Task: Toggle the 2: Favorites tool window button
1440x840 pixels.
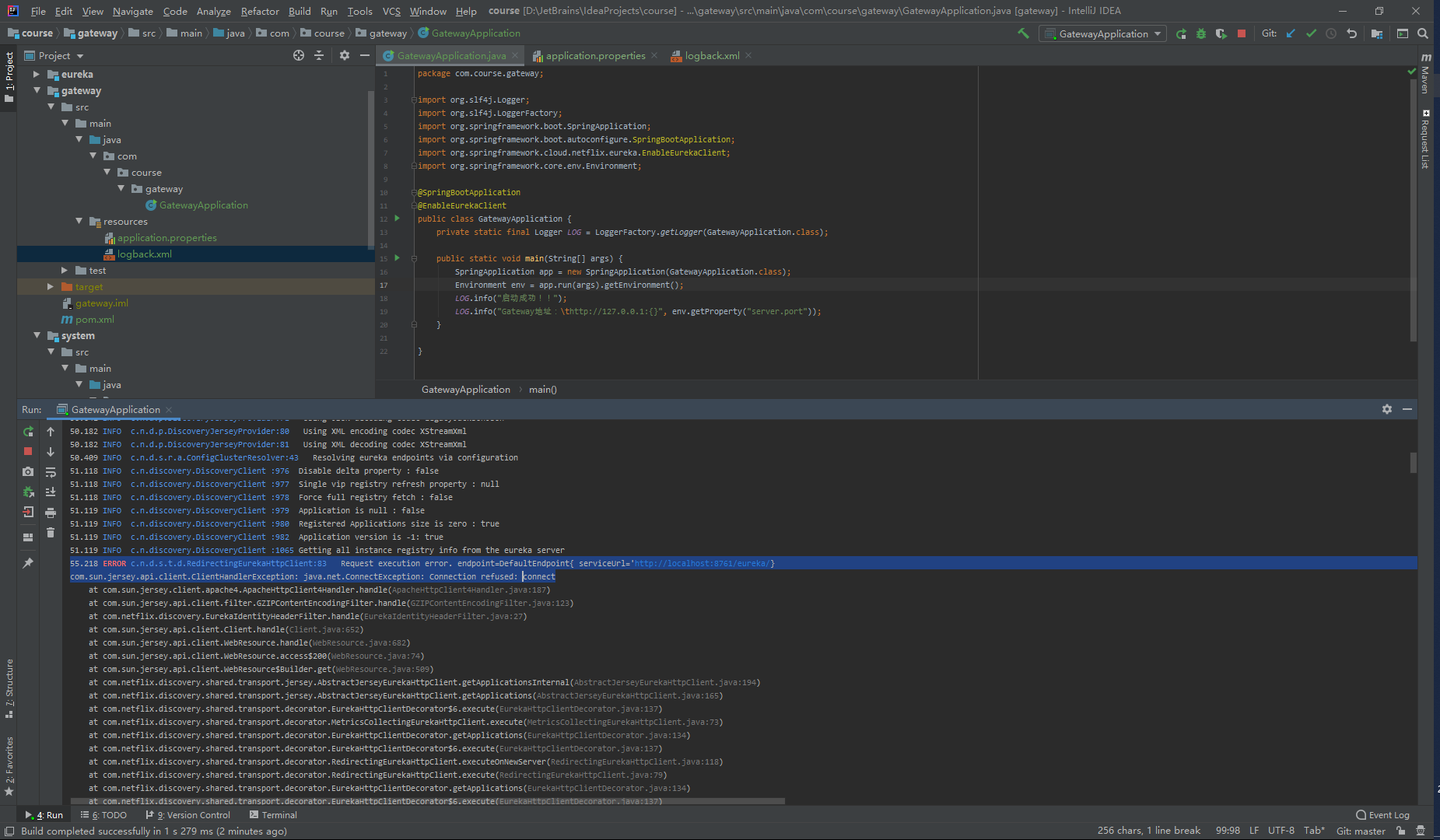Action: click(x=9, y=766)
